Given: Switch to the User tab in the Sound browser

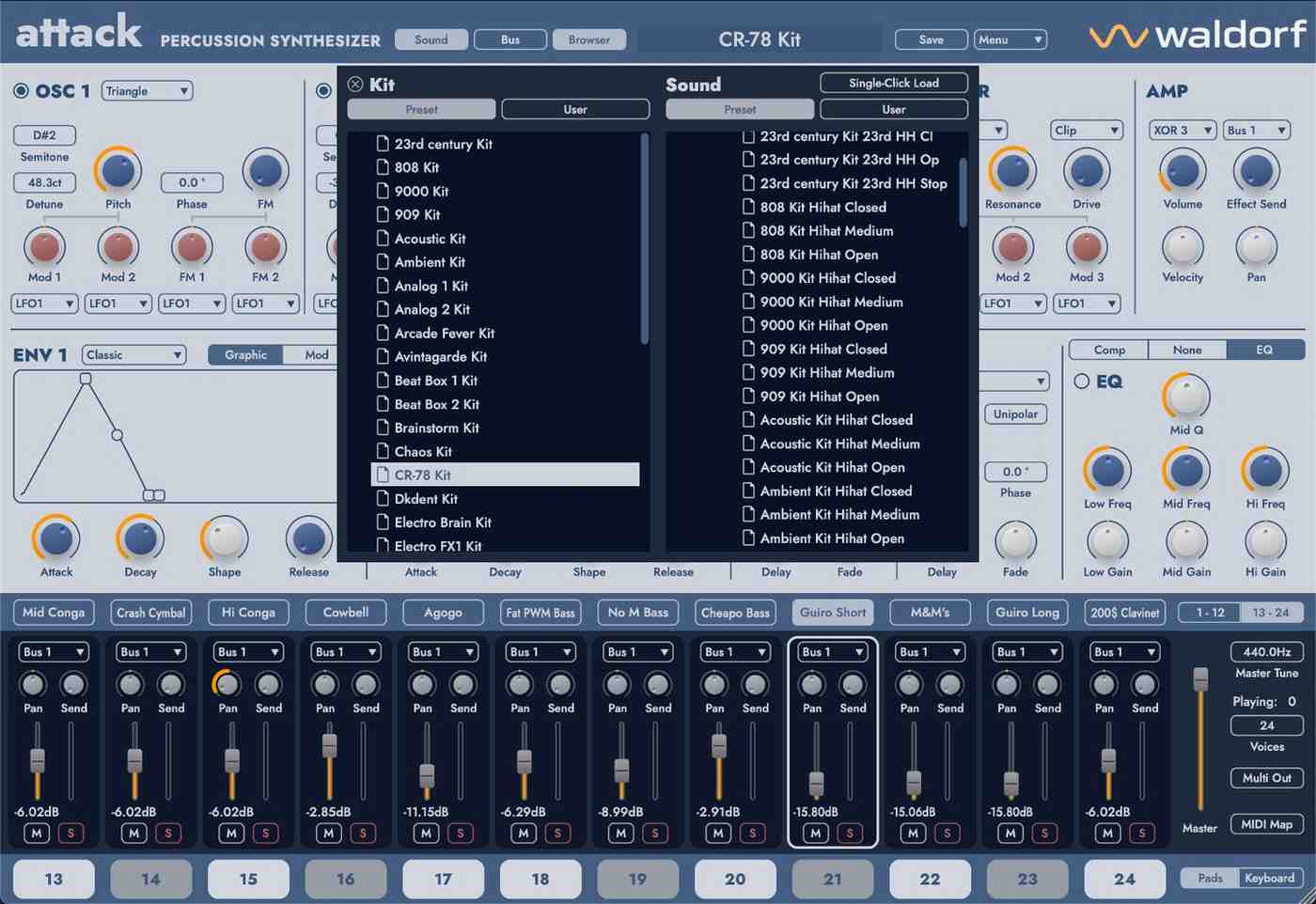Looking at the screenshot, I should [x=892, y=109].
